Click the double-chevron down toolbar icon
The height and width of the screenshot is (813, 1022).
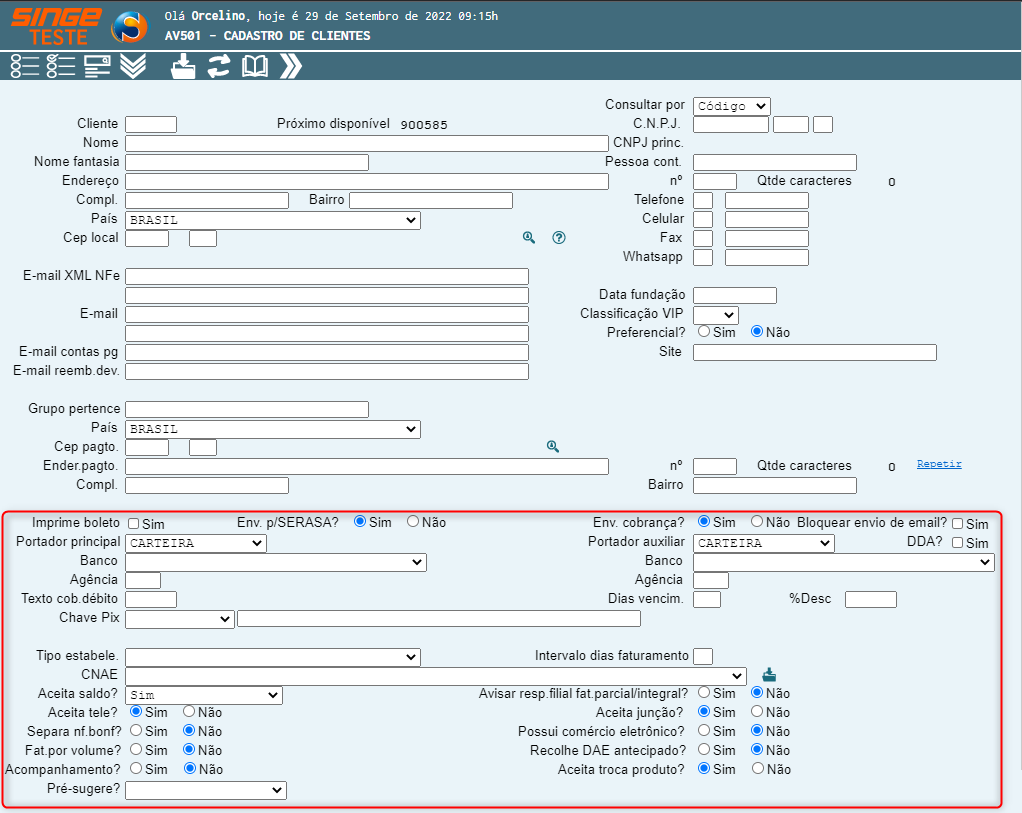(x=133, y=67)
